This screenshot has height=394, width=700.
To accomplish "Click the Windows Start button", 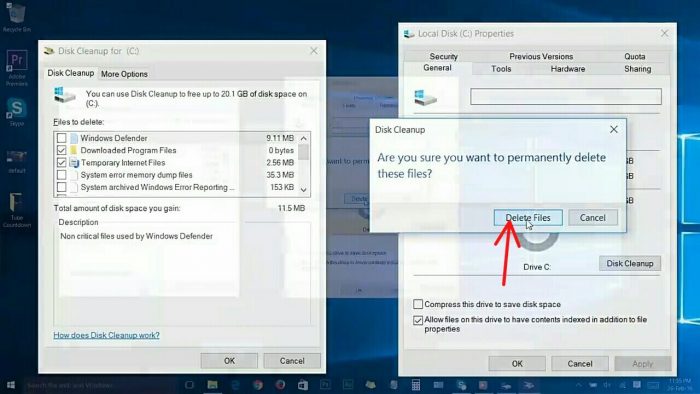I will [11, 385].
